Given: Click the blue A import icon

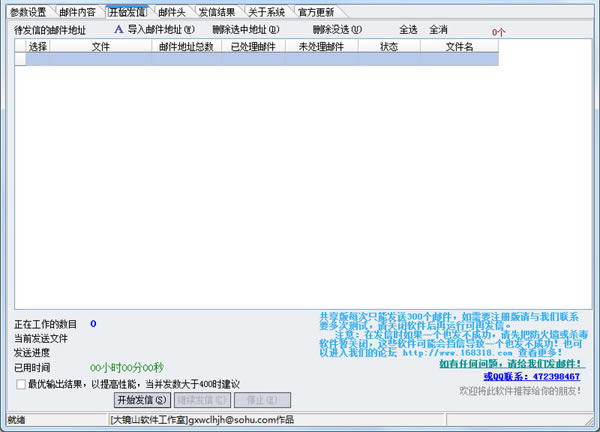Looking at the screenshot, I should [119, 29].
